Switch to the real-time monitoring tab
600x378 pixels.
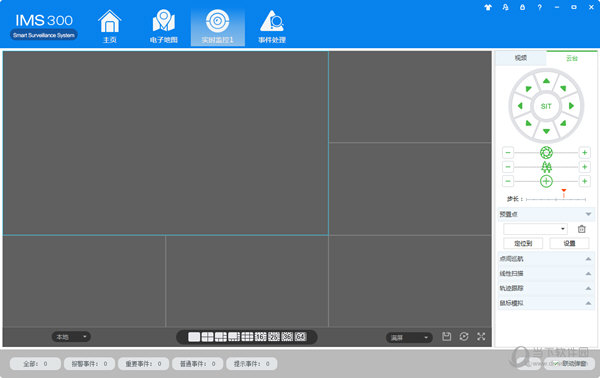pos(217,27)
